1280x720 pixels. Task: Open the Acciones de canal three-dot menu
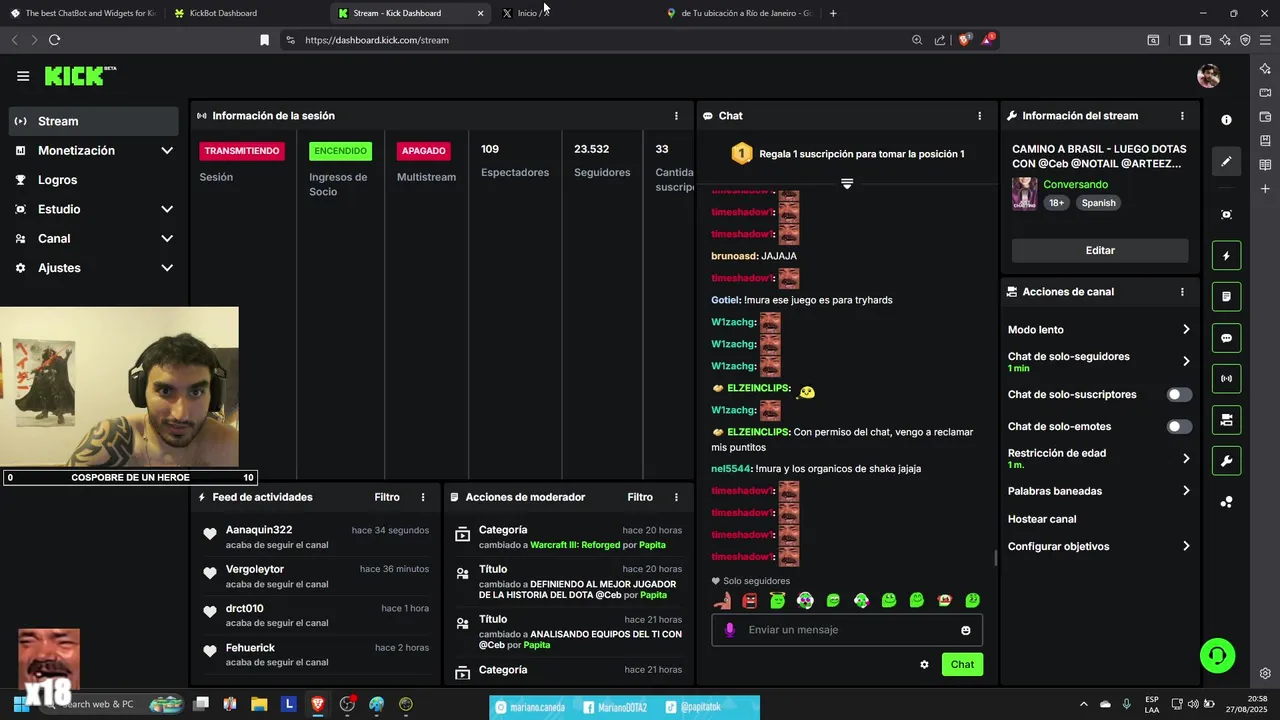[1182, 292]
